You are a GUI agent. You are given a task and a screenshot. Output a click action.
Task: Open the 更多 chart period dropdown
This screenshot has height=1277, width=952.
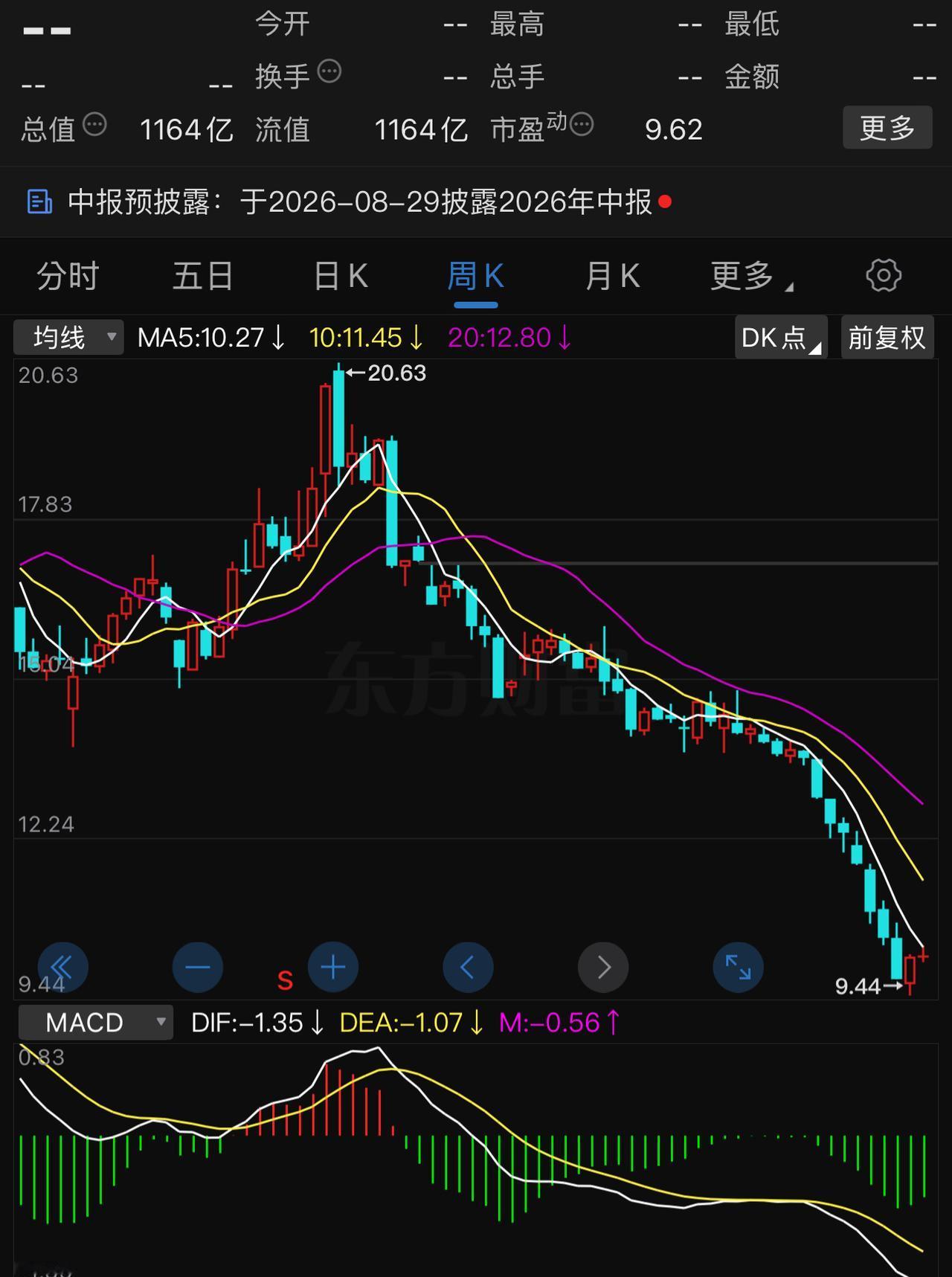751,276
